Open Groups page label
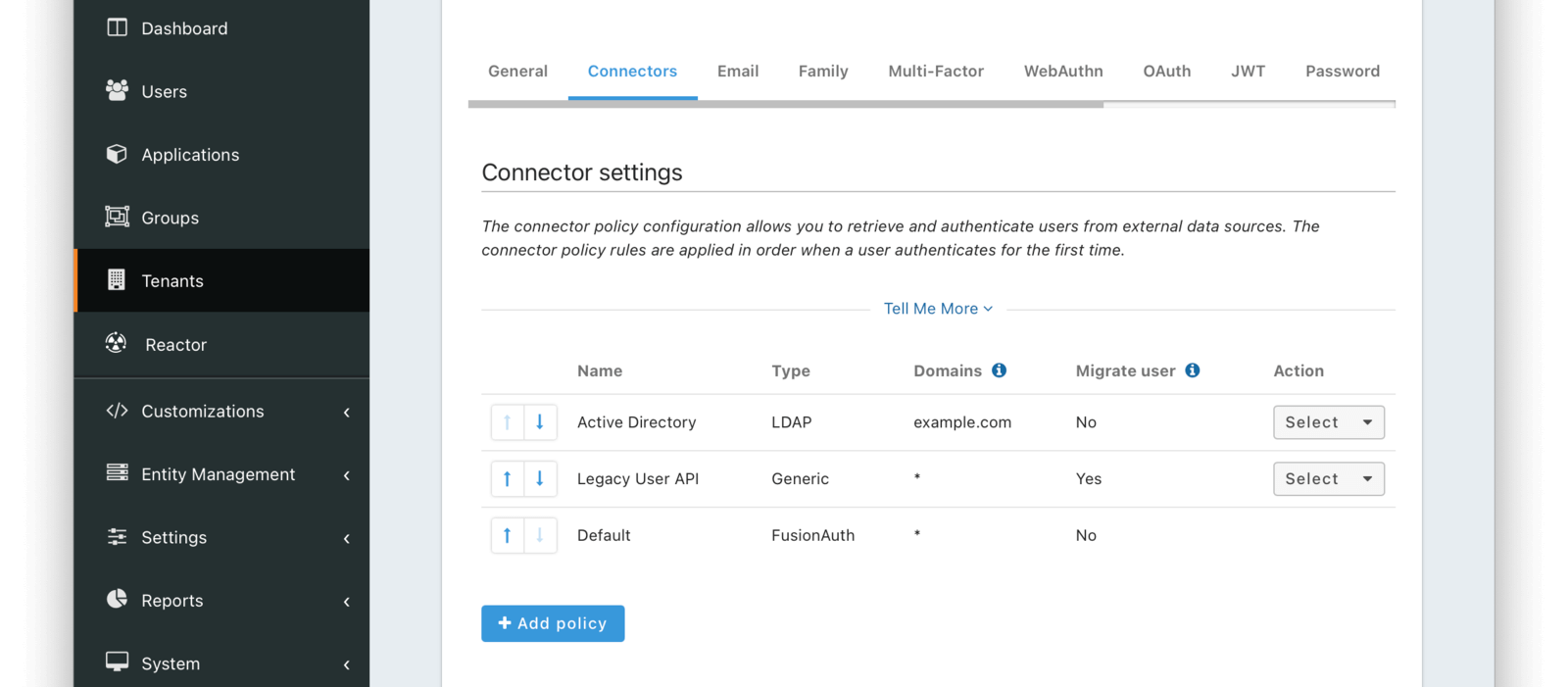 coord(170,218)
